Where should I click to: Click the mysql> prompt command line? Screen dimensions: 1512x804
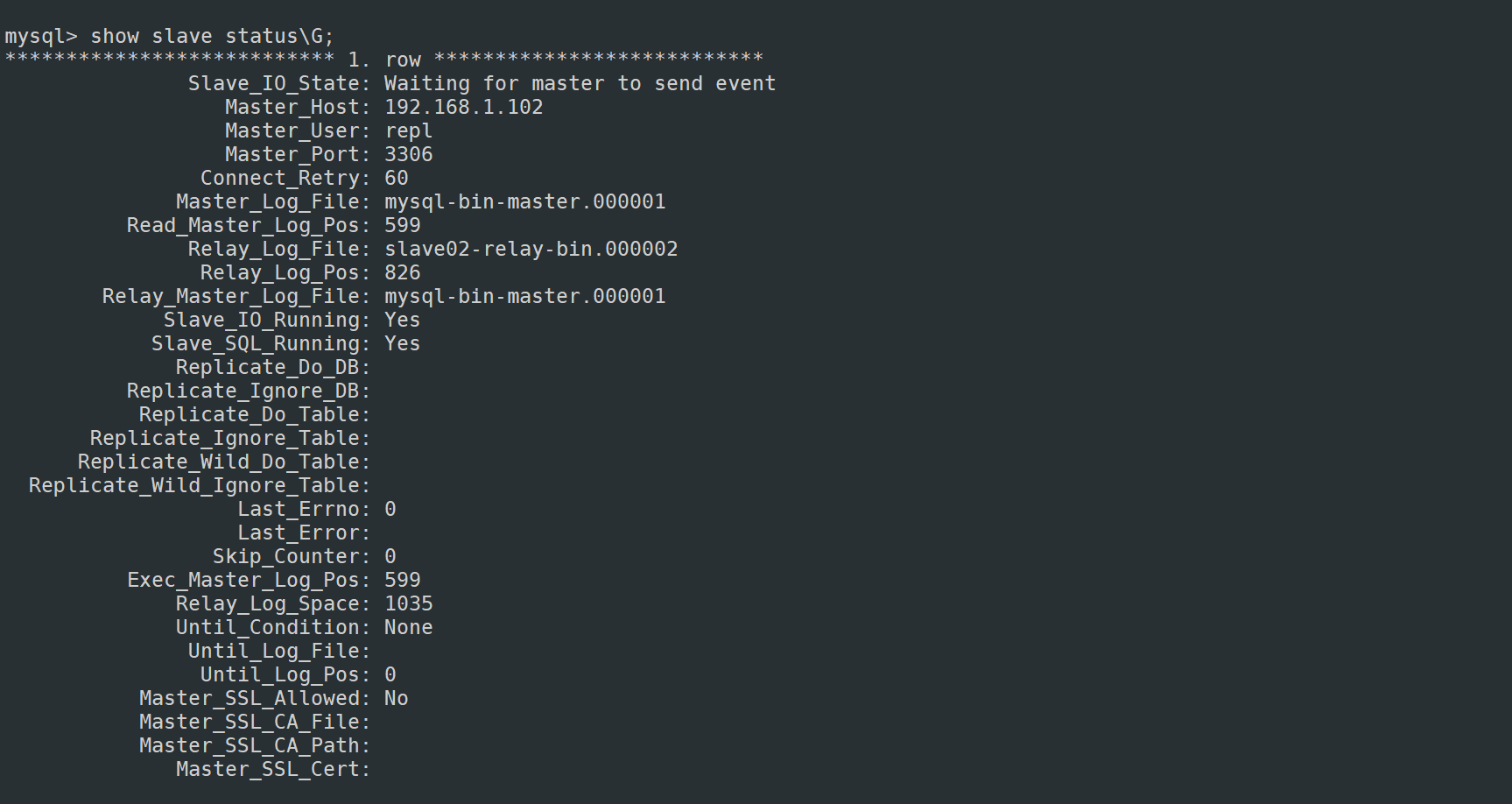40,37
